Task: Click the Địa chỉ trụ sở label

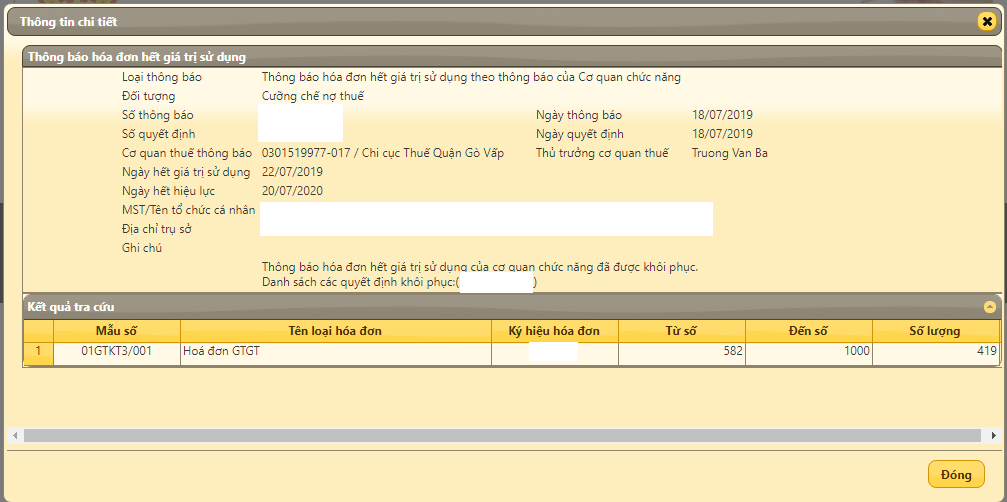Action: point(157,229)
